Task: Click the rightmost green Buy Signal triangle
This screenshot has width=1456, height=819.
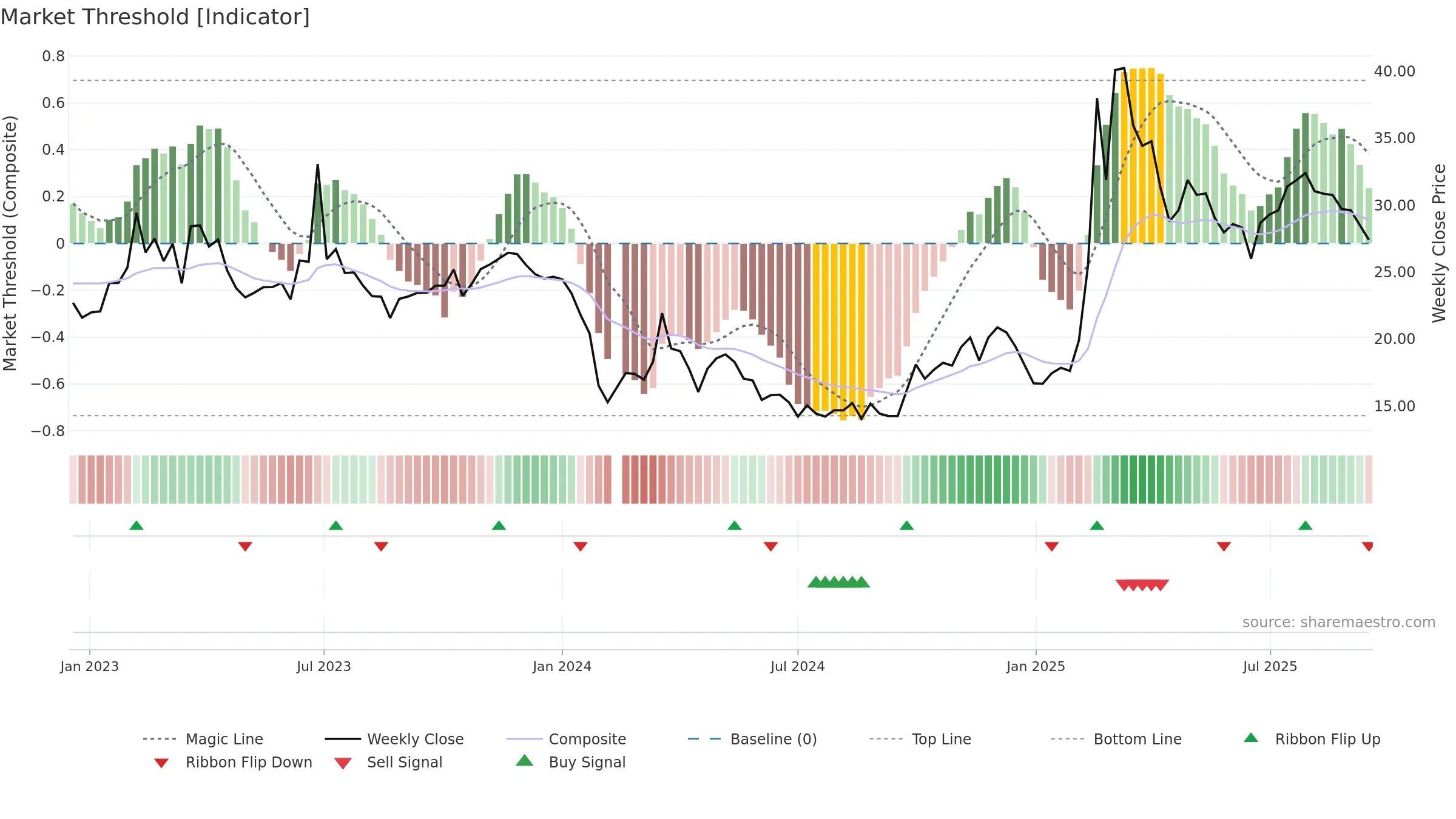Action: pyautogui.click(x=861, y=582)
